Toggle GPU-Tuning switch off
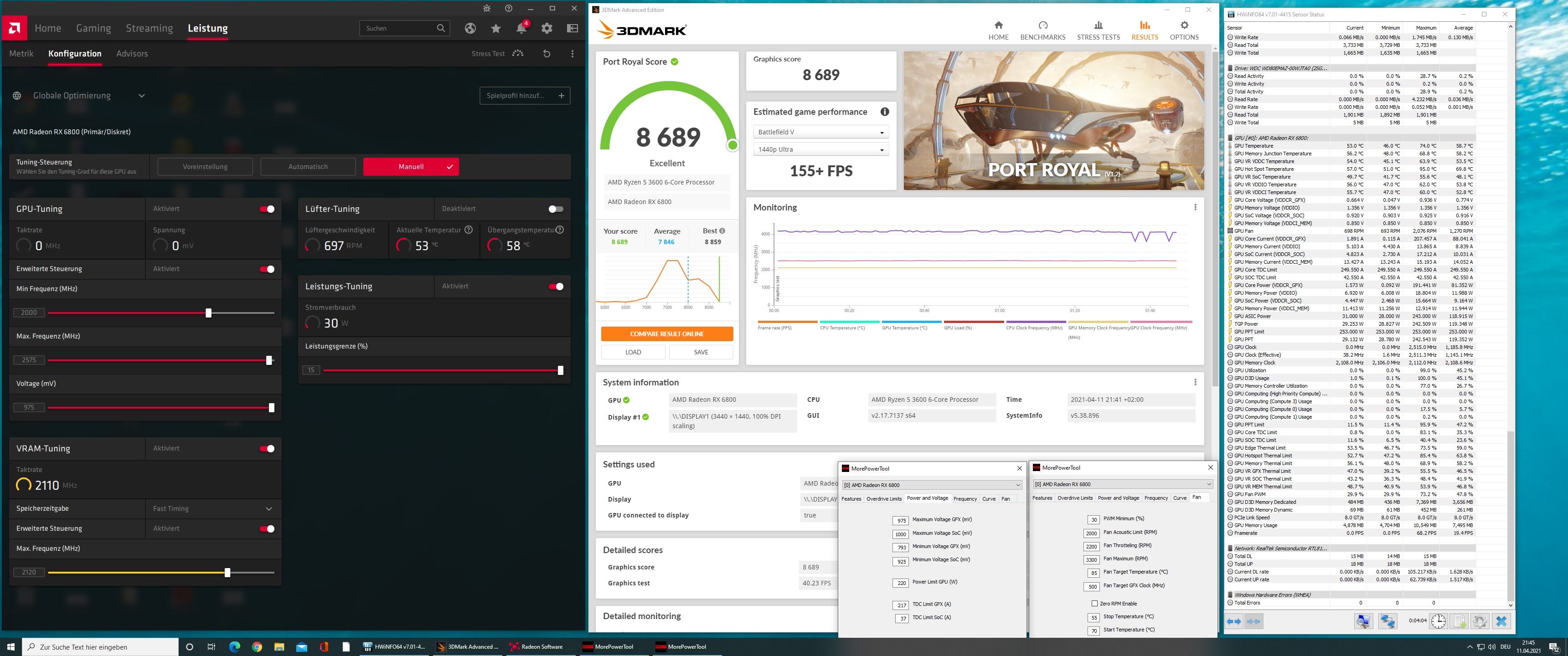This screenshot has height=656, width=1568. 267,209
